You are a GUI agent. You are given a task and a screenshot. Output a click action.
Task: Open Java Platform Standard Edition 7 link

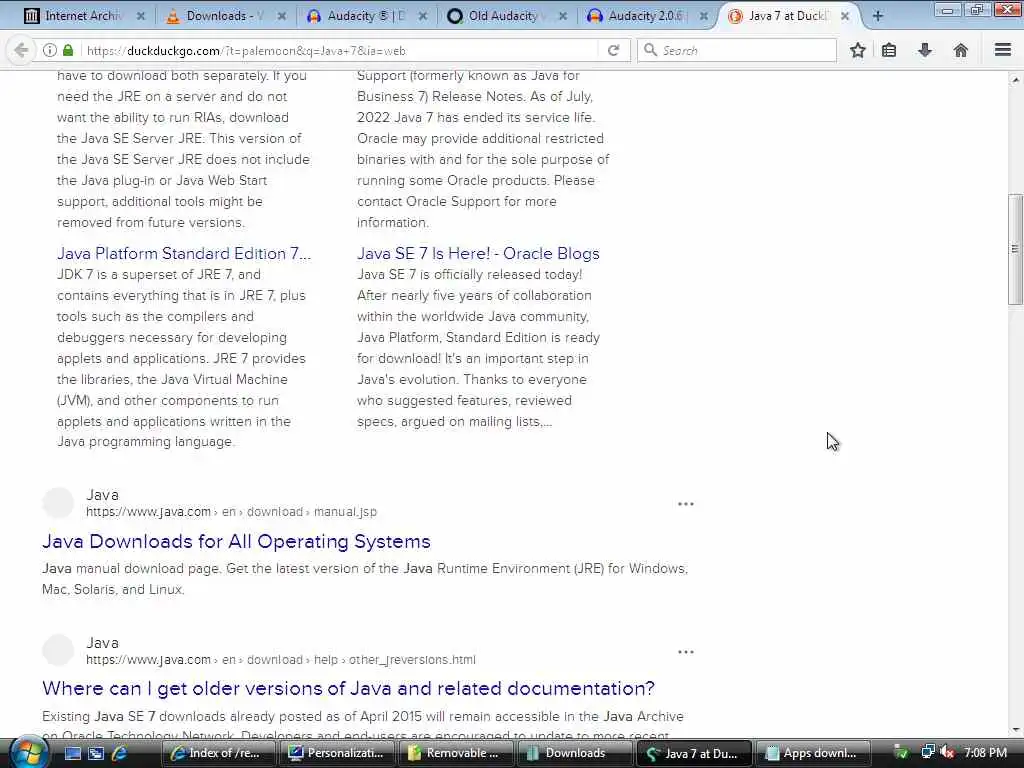click(184, 253)
